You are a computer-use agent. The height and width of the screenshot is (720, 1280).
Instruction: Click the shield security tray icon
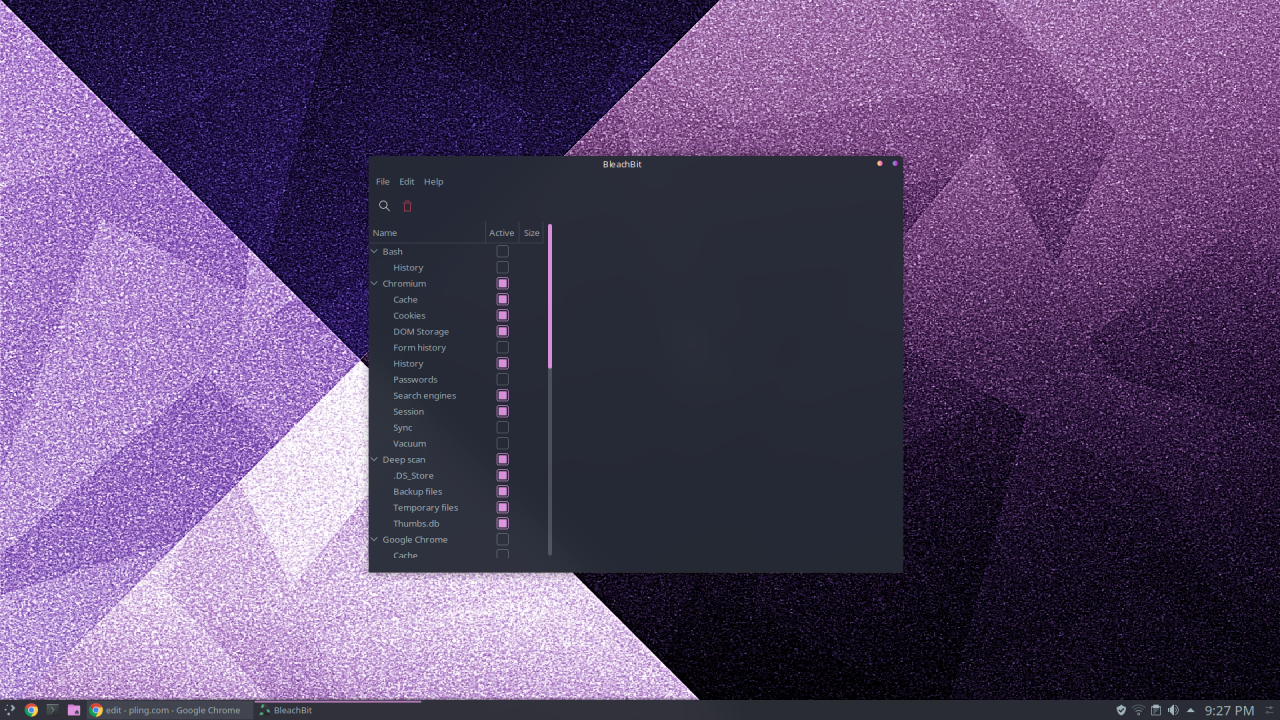(x=1121, y=710)
